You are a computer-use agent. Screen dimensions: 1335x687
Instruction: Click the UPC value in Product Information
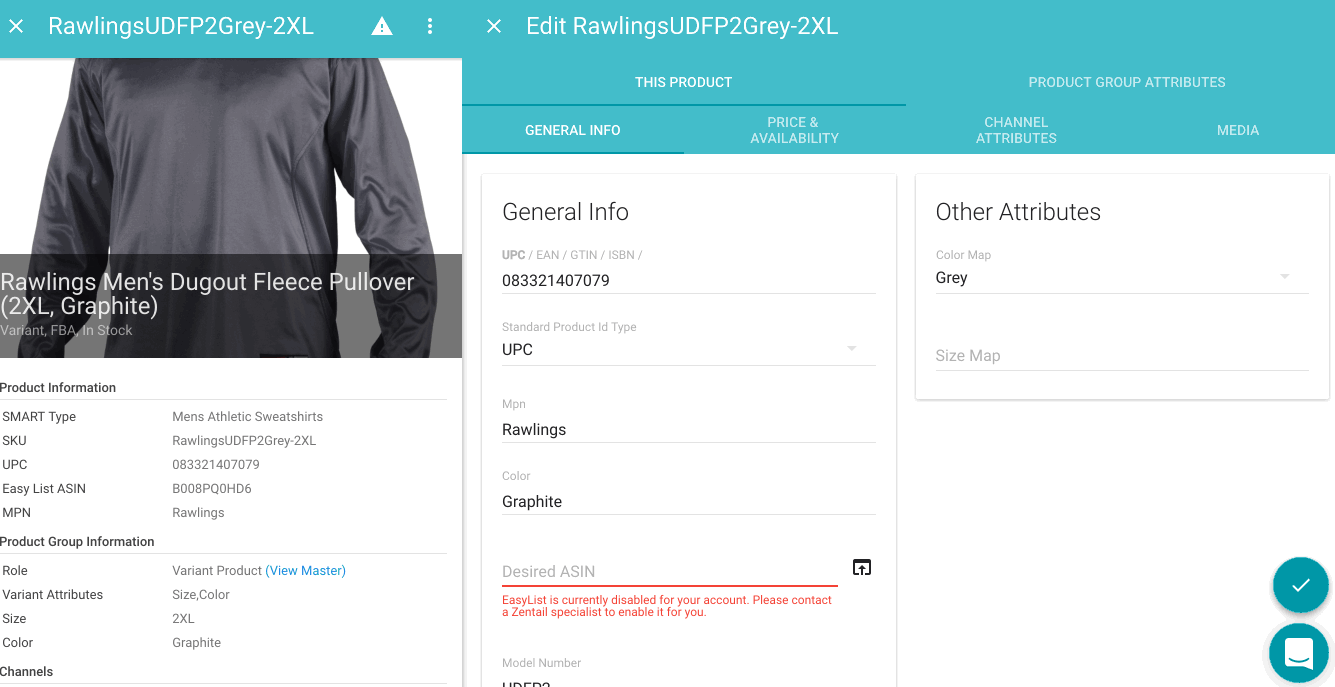click(216, 464)
